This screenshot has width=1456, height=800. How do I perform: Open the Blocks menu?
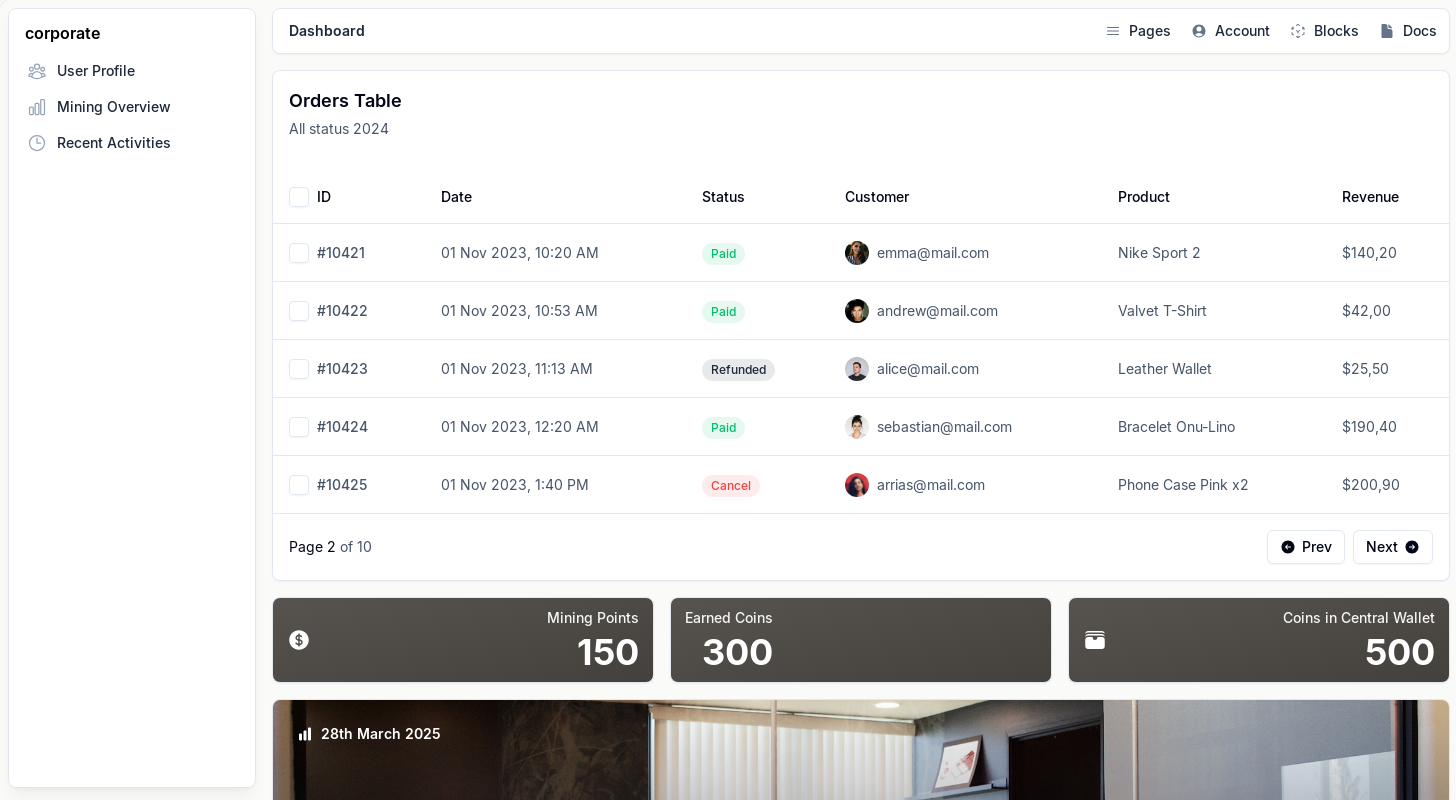tap(1324, 31)
